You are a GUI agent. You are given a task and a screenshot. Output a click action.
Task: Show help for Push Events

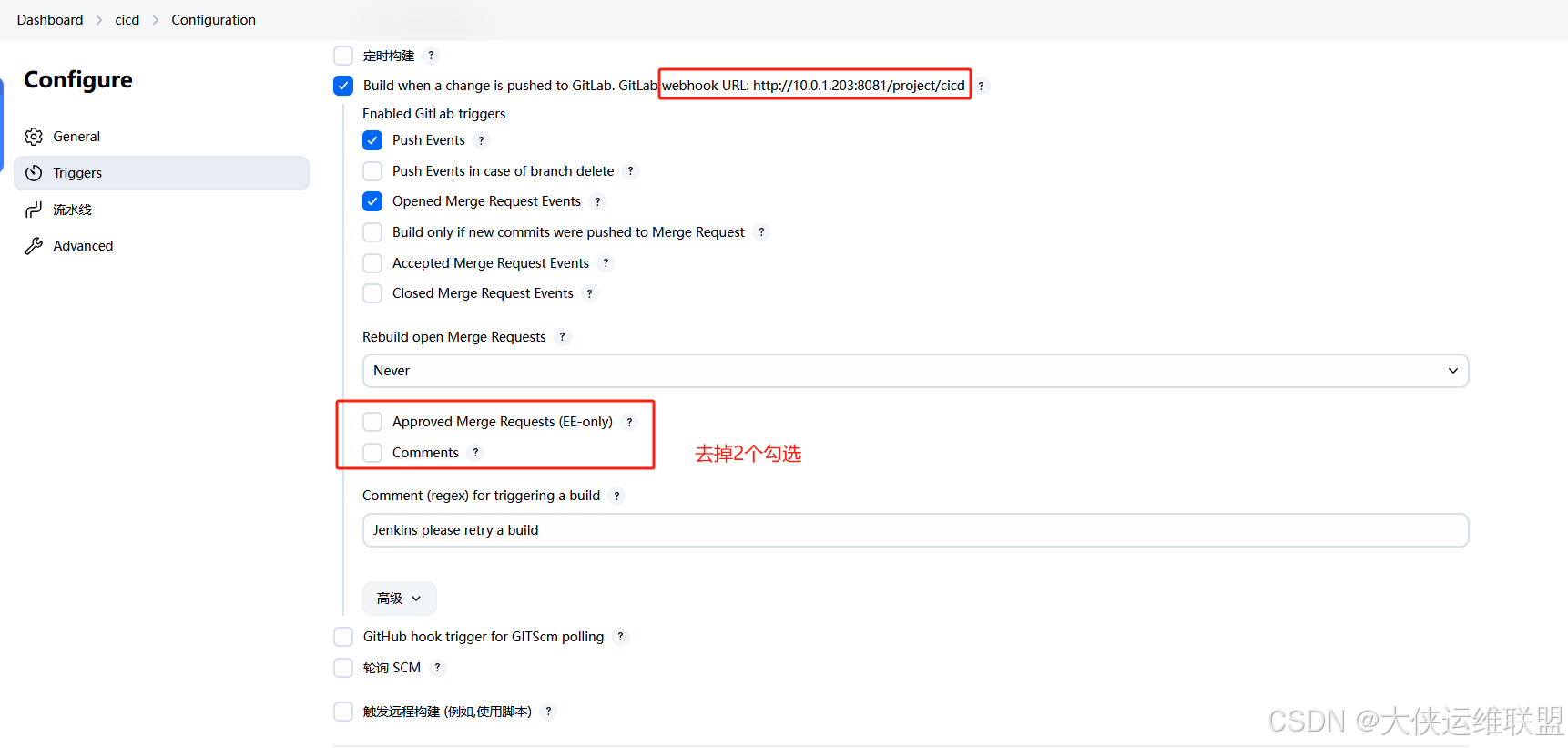482,140
